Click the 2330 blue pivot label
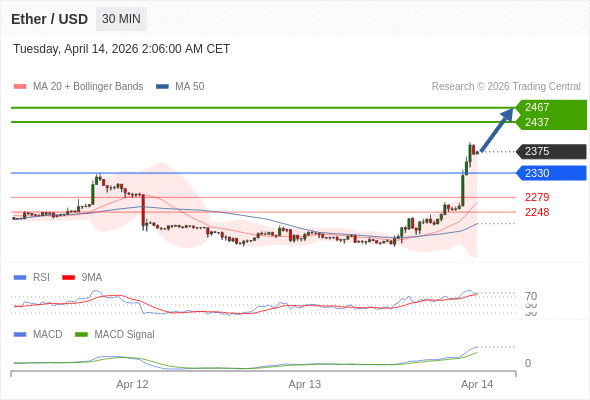The width and height of the screenshot is (590, 400). pyautogui.click(x=551, y=173)
